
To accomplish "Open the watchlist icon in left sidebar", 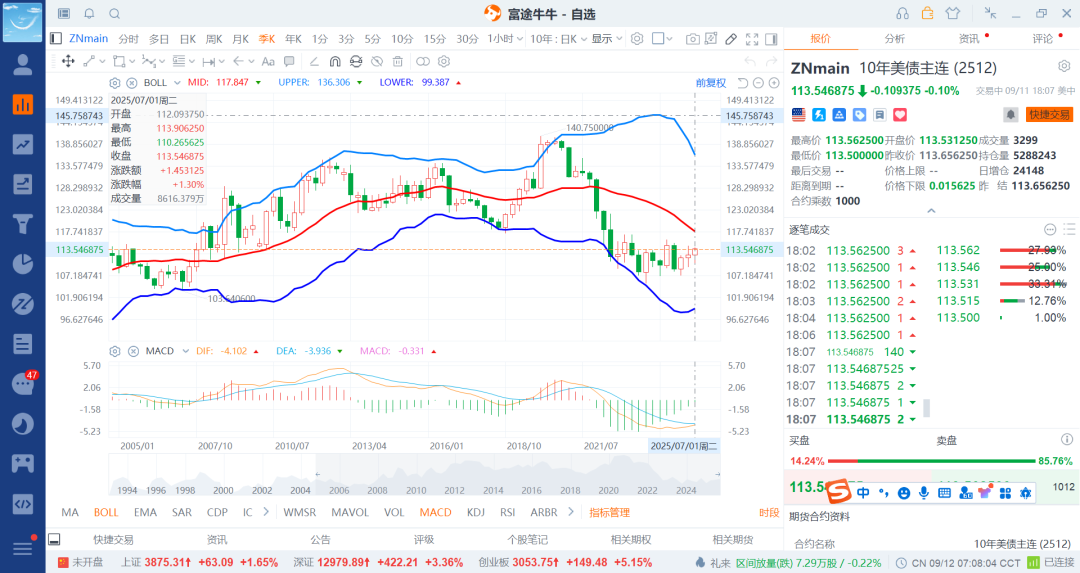I will pos(23,105).
